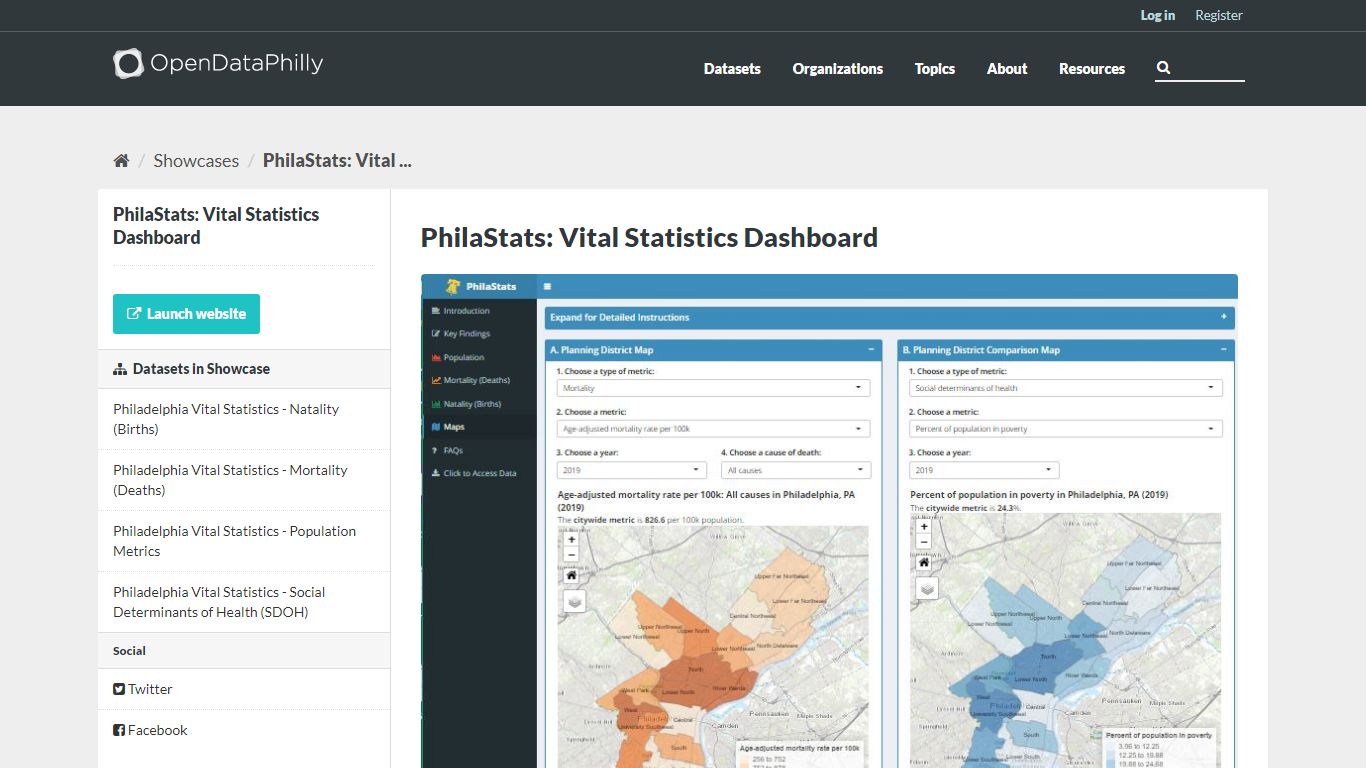Open the Twitter share link

pos(143,689)
